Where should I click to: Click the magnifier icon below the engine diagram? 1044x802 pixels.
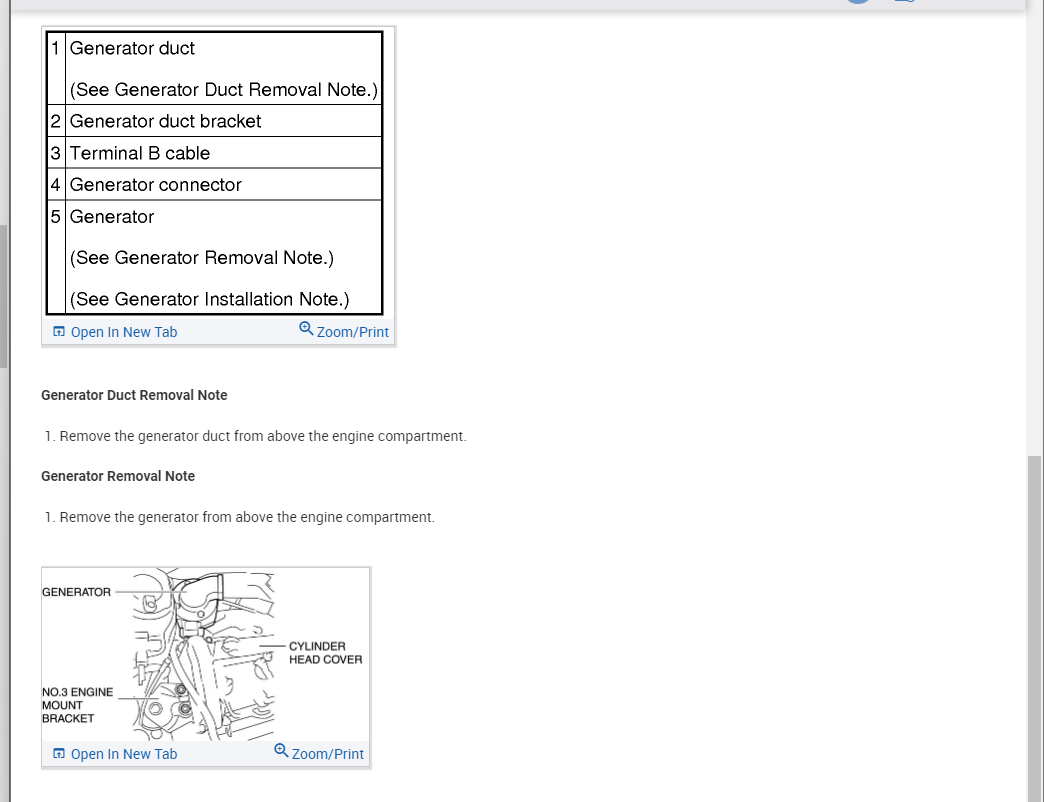[x=281, y=751]
